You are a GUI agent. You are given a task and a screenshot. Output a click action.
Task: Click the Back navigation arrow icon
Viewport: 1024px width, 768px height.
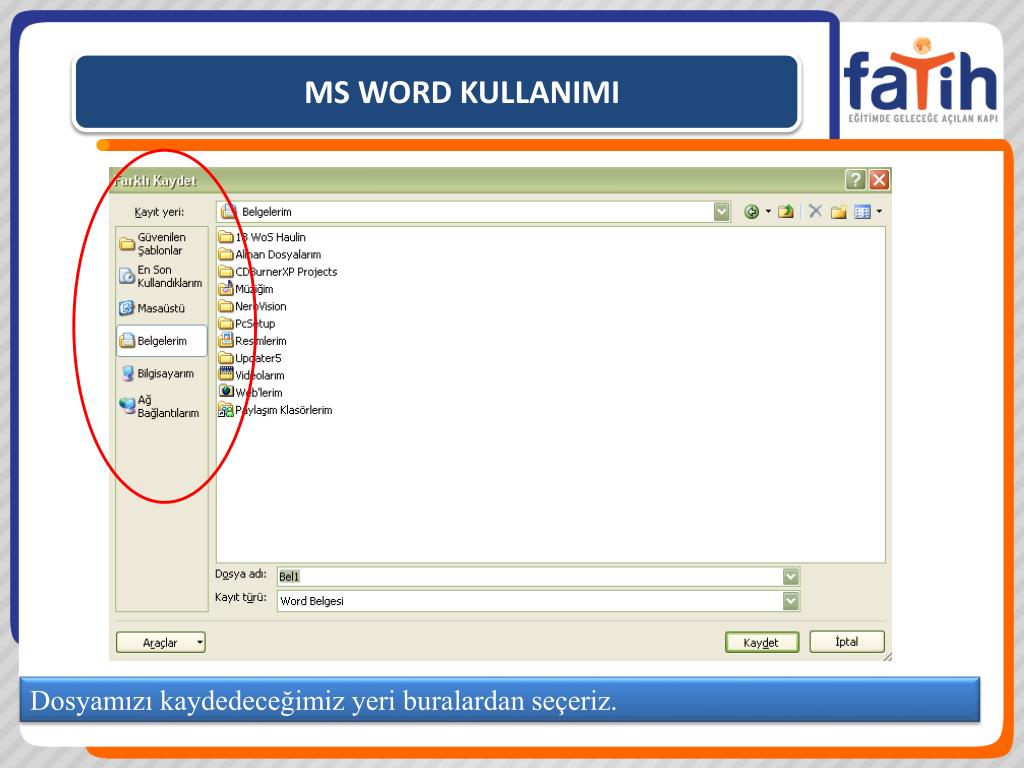pos(752,212)
